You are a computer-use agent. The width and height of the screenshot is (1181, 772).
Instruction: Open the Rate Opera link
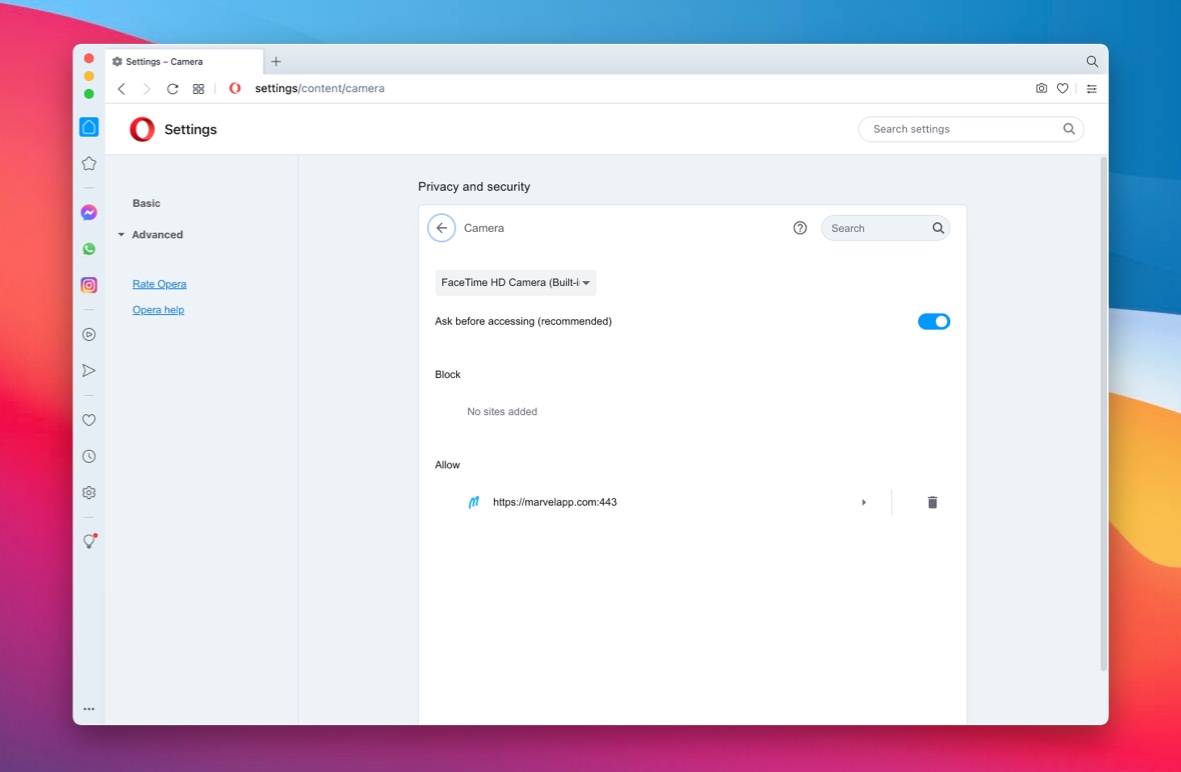(159, 284)
